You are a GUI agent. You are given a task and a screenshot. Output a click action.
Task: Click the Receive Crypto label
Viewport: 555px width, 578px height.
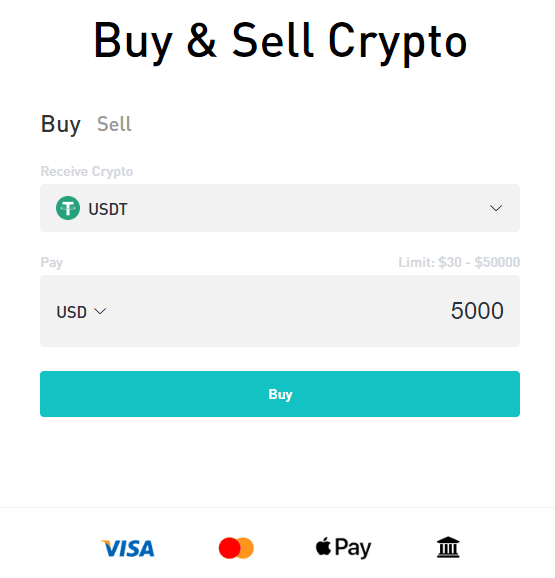pos(87,171)
